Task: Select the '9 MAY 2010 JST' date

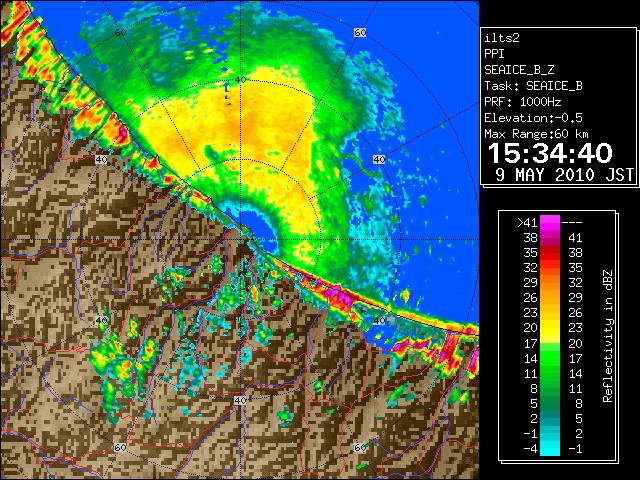Action: tap(565, 175)
